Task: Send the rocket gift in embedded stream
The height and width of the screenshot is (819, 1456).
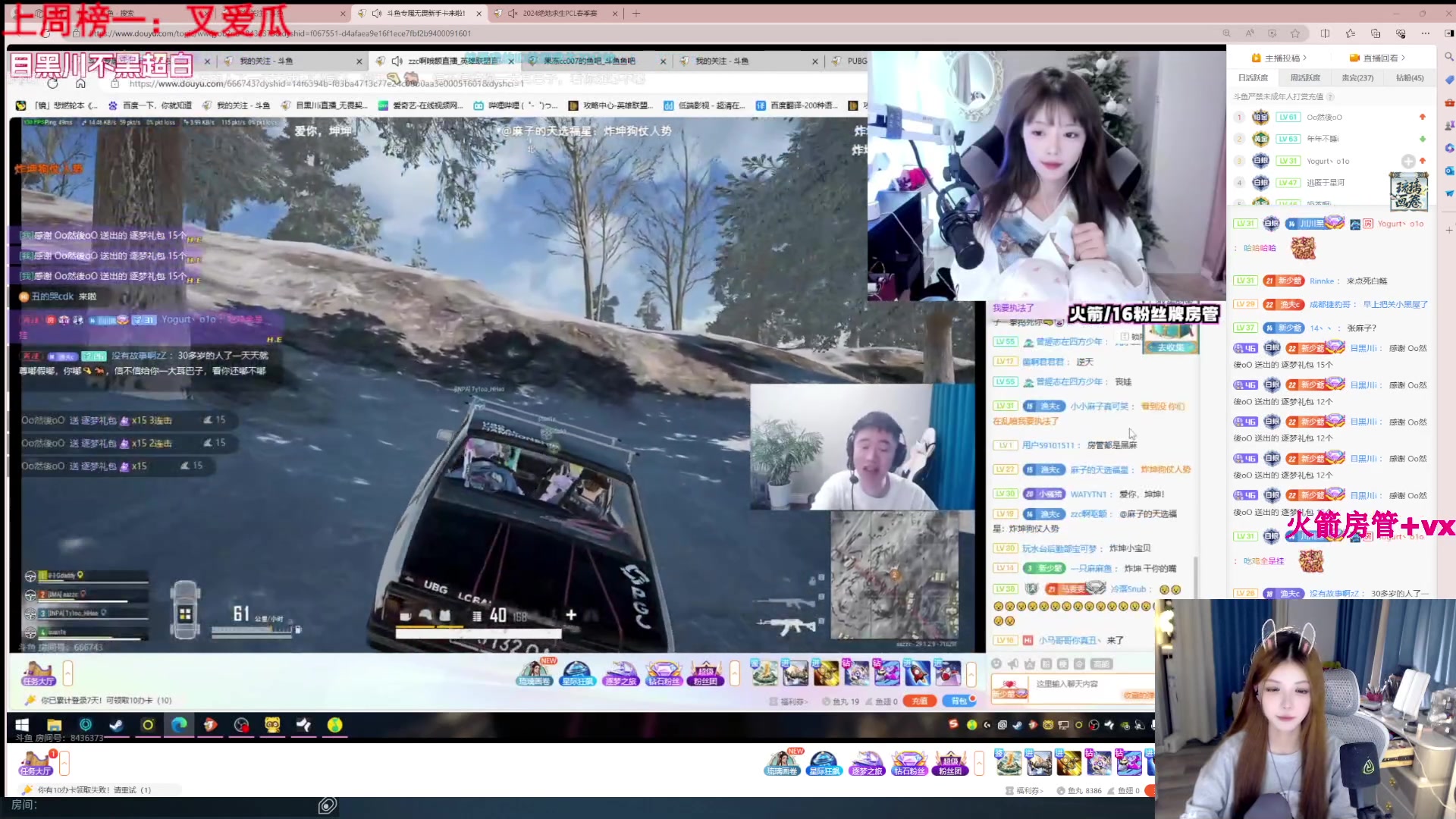Action: click(916, 673)
